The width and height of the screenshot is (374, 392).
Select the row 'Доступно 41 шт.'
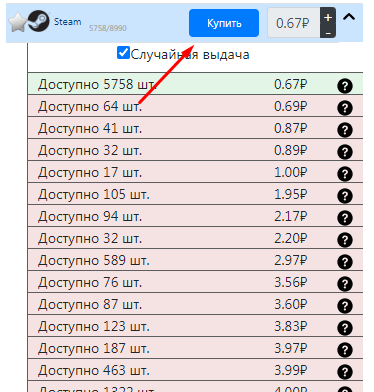195,128
